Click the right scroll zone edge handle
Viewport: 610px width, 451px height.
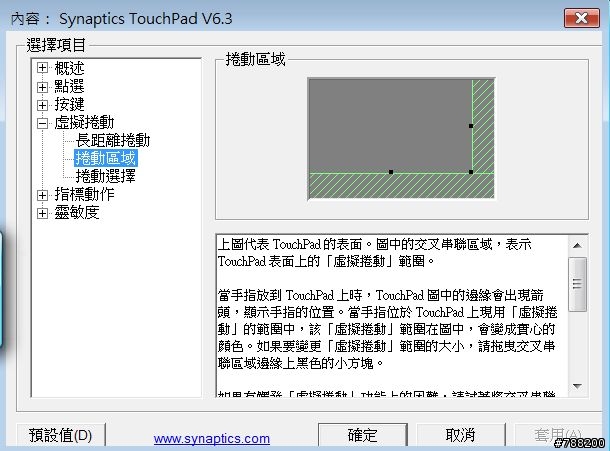pyautogui.click(x=471, y=126)
